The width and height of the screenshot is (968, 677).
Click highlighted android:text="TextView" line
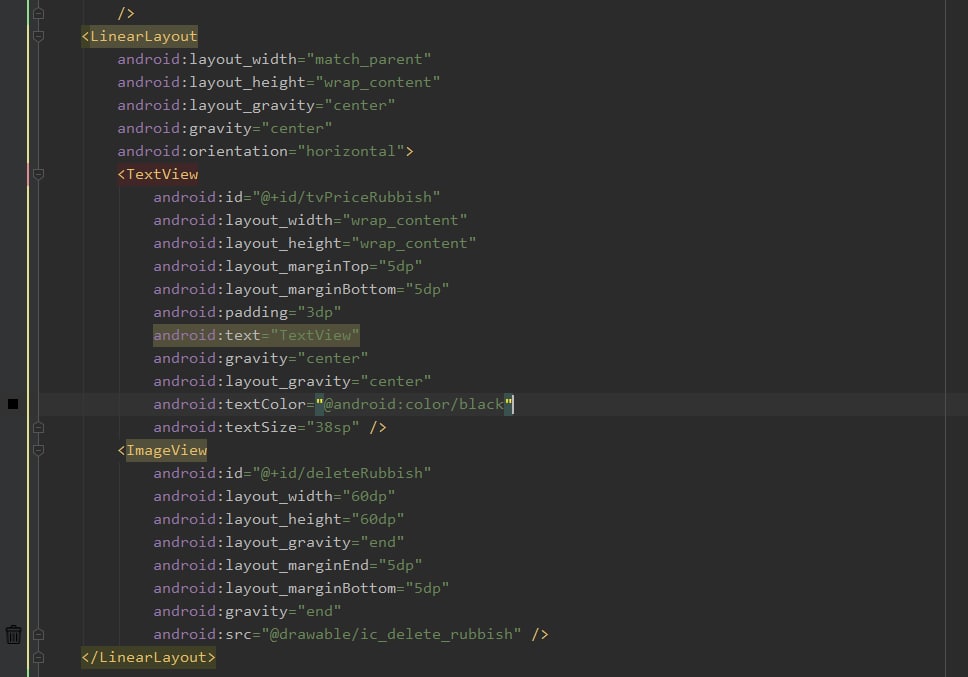click(256, 335)
